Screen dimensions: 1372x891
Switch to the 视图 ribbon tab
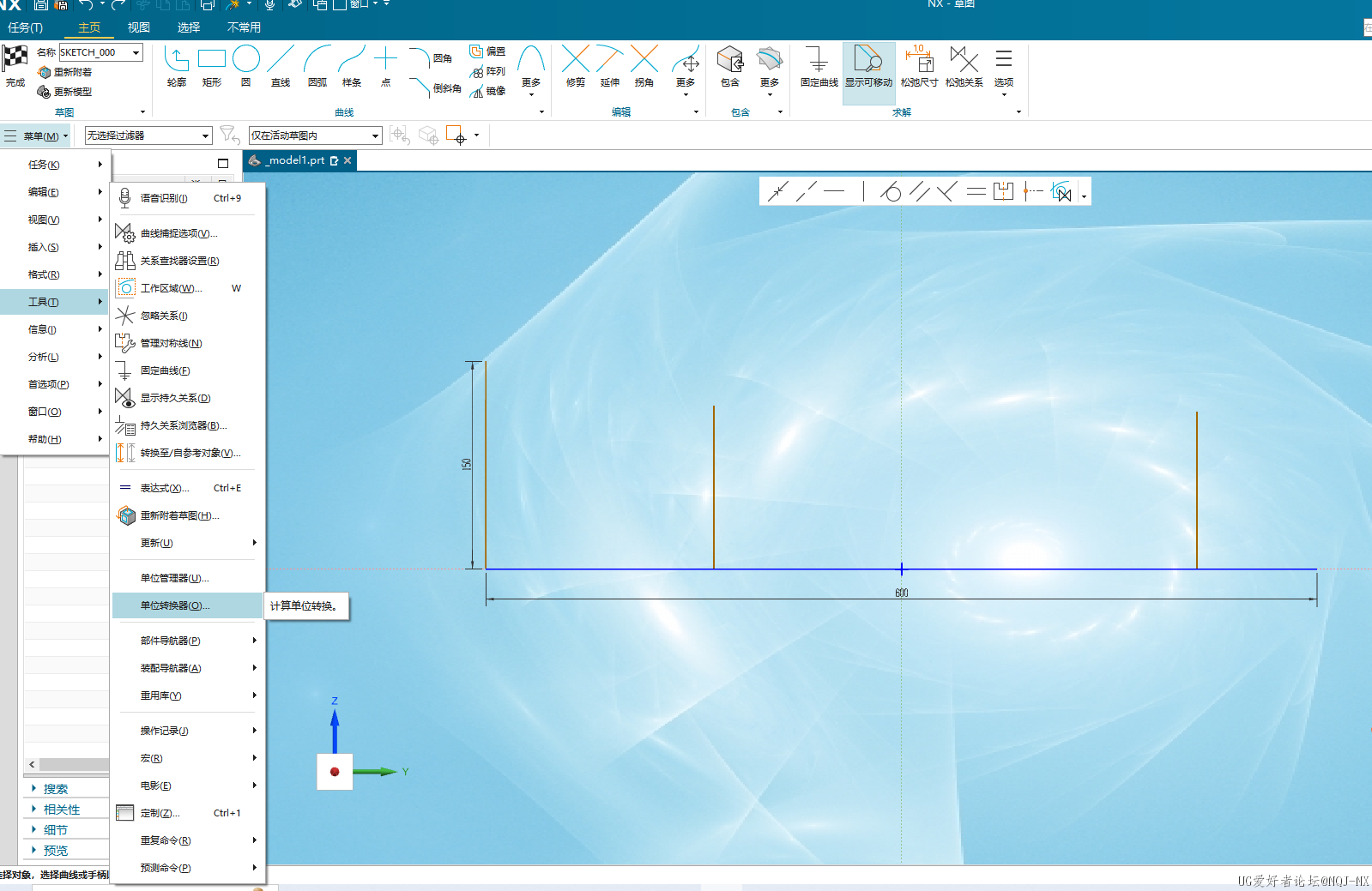point(139,27)
